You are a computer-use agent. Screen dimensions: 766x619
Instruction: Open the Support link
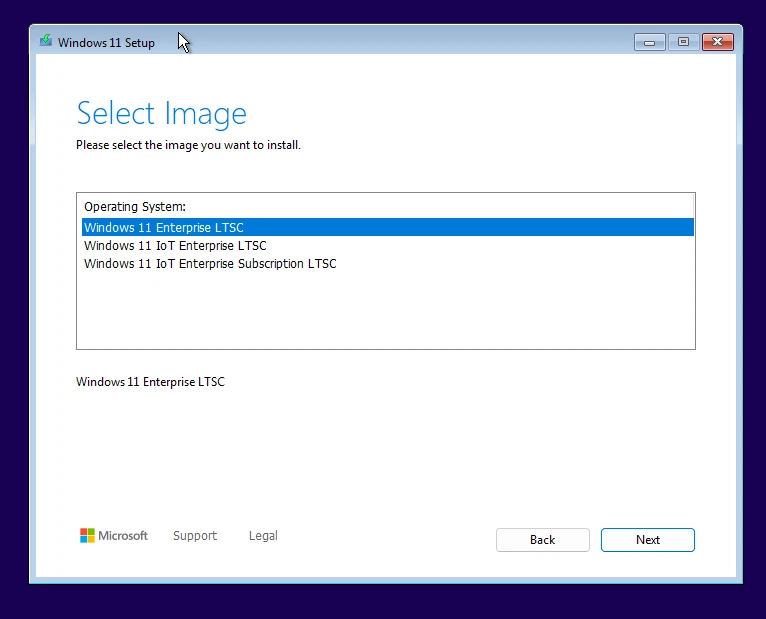[195, 536]
